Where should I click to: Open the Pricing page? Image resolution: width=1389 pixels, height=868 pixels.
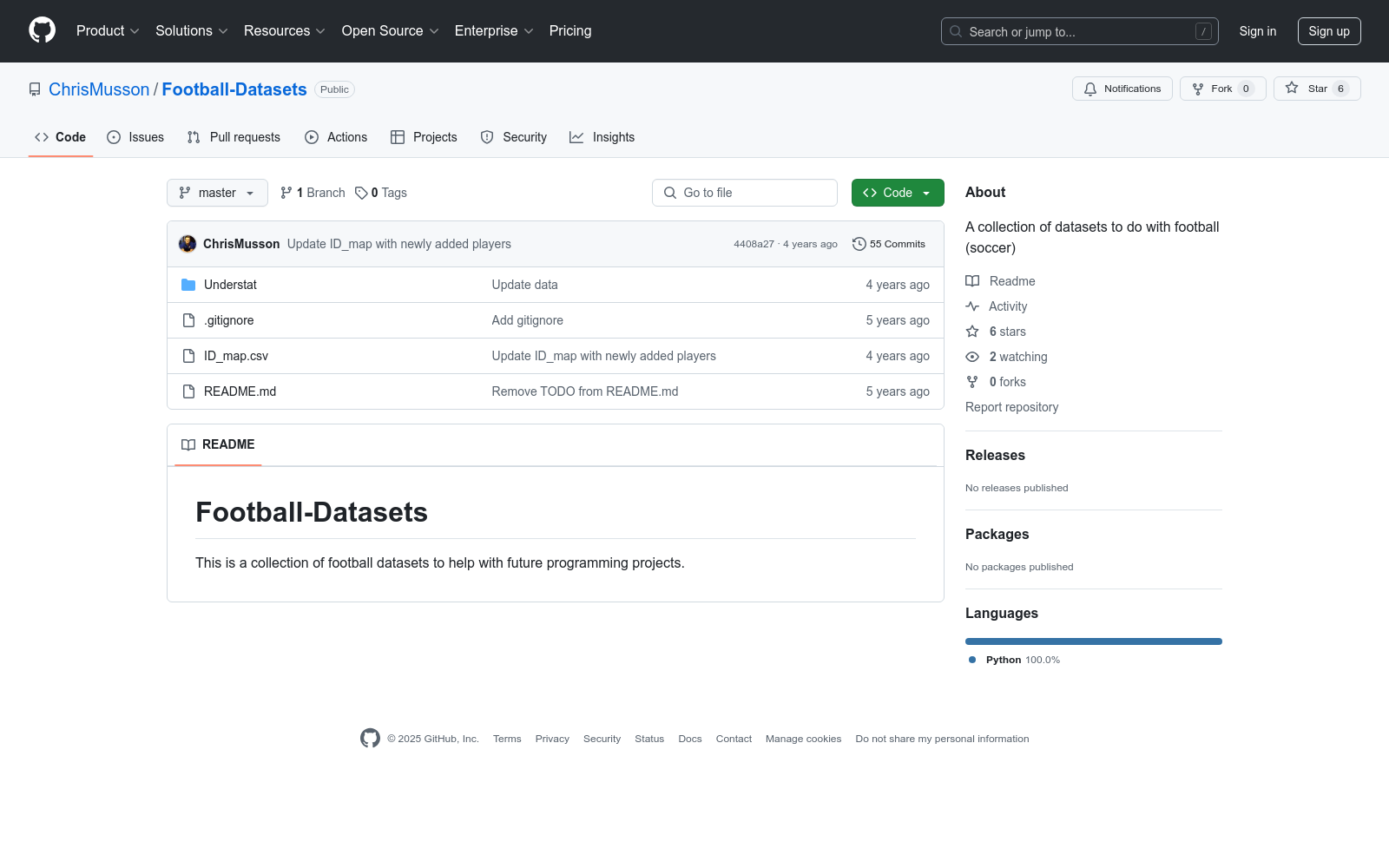point(570,30)
